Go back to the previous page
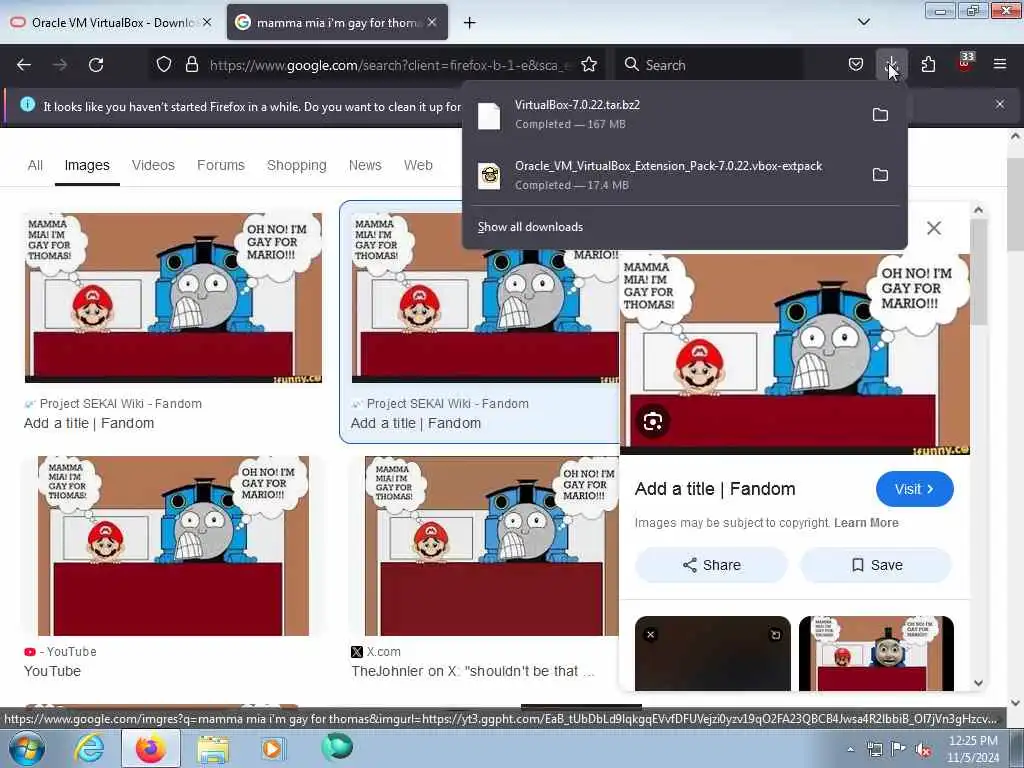Viewport: 1024px width, 768px height. coord(24,65)
